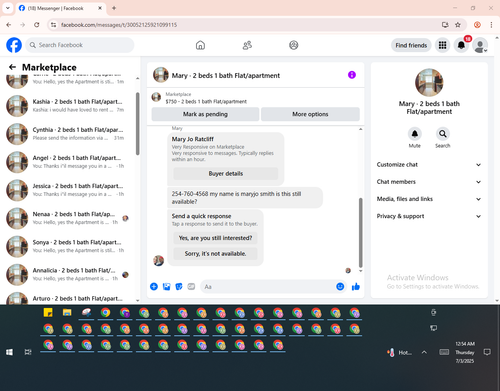The image size is (500, 391).
Task: Open File Explorer from taskbar
Action: [x=67, y=313]
